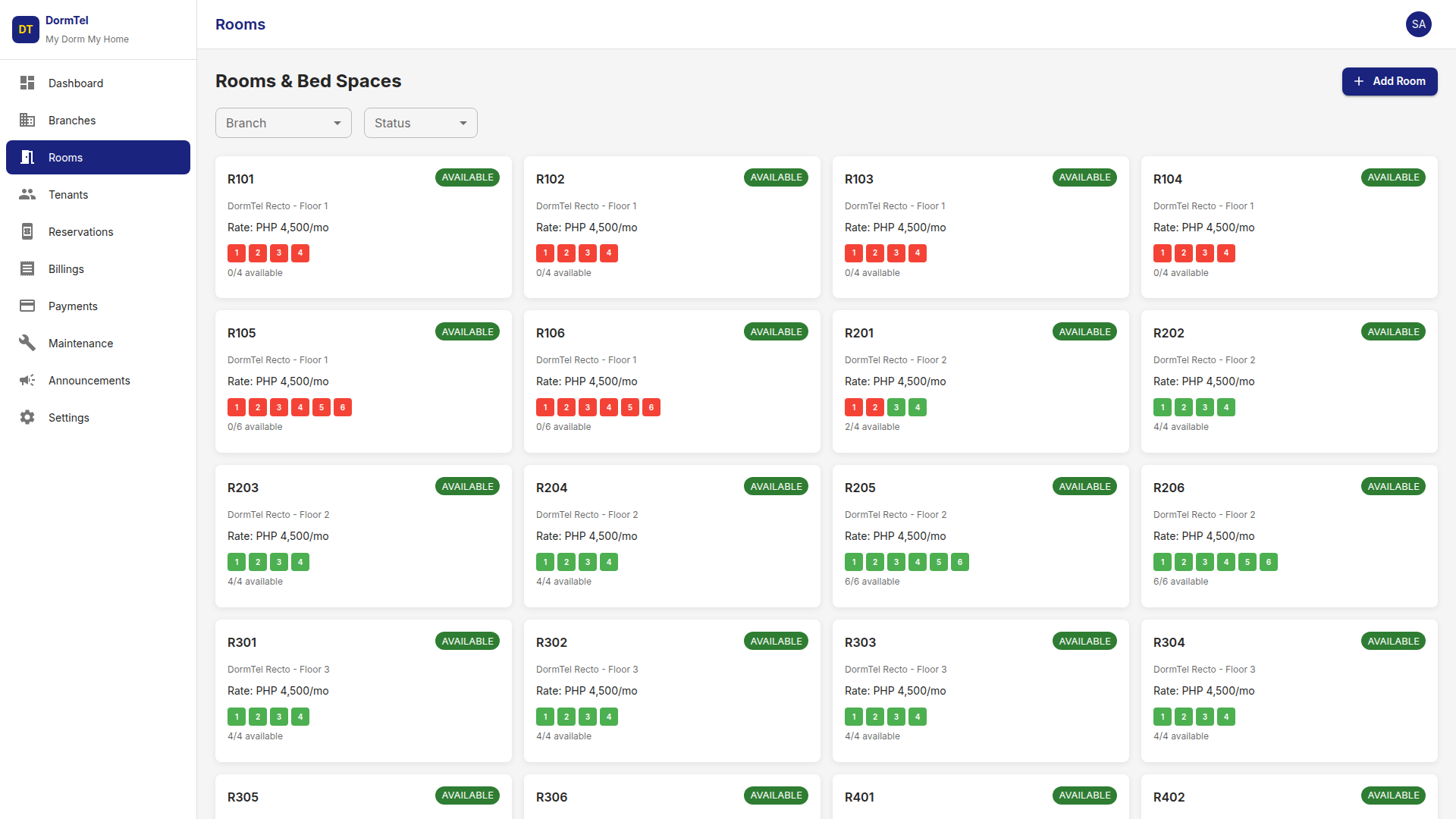Image resolution: width=1456 pixels, height=819 pixels.
Task: Open Announcements in the sidebar
Action: click(x=99, y=380)
